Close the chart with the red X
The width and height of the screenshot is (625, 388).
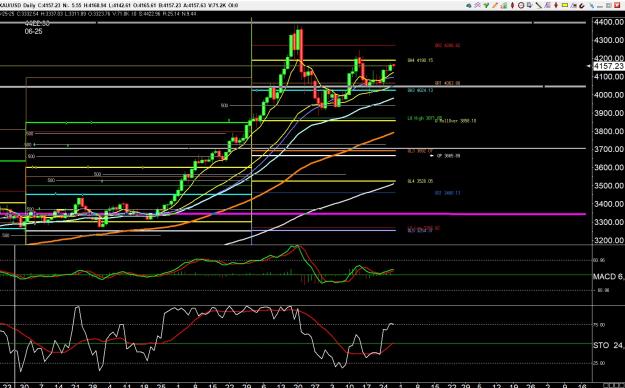point(617,5)
